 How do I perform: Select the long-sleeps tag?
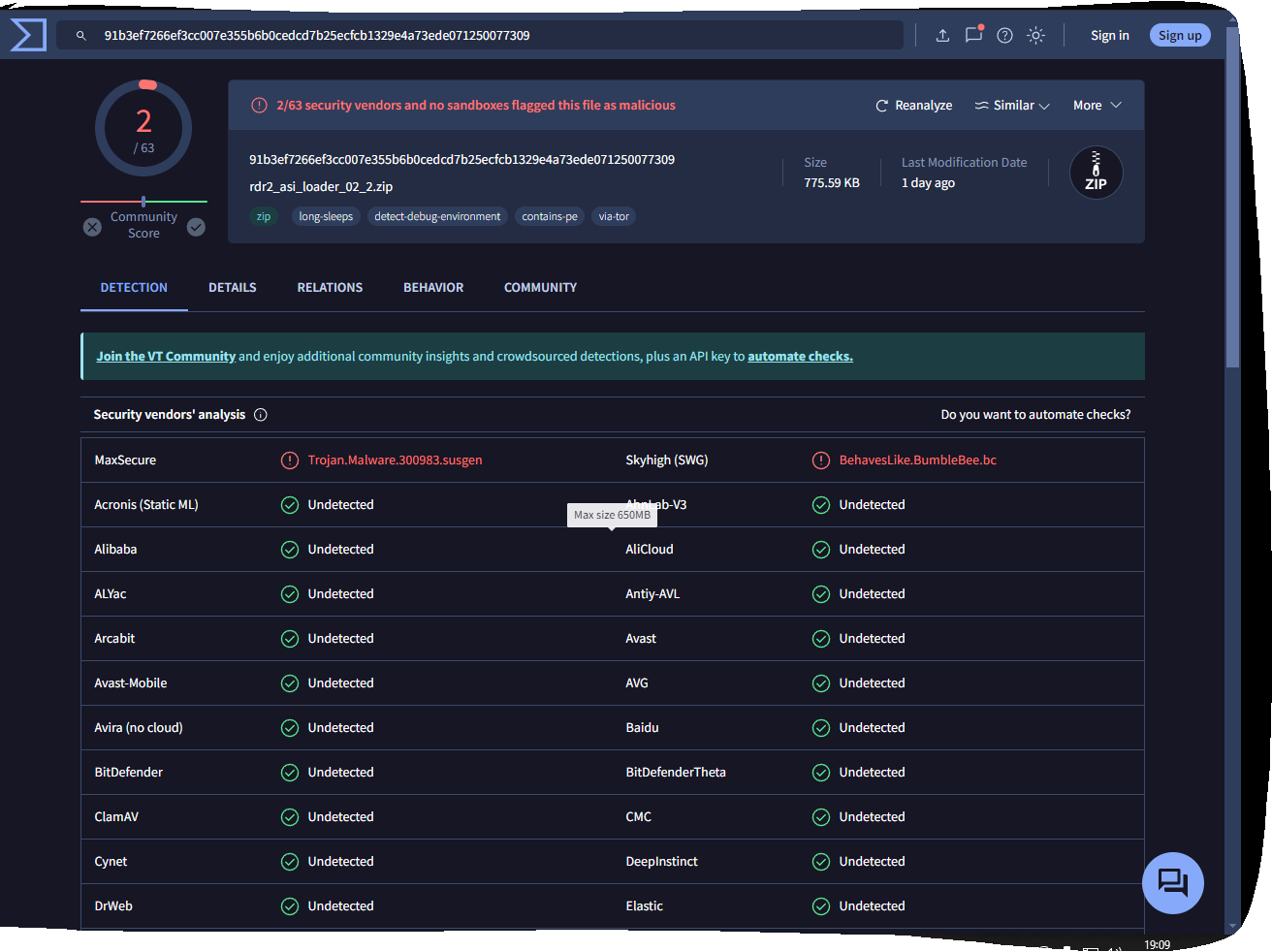pos(326,217)
